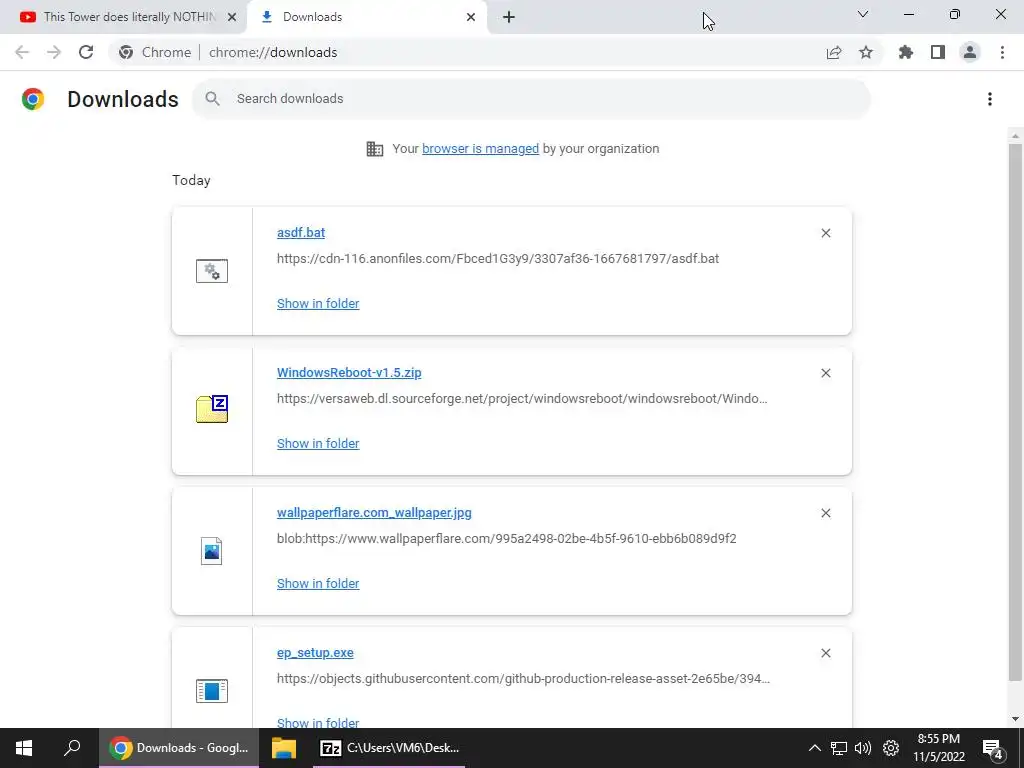Screen dimensions: 1024x768
Task: Select the Chrome Downloads taskbar button
Action: tap(179, 748)
